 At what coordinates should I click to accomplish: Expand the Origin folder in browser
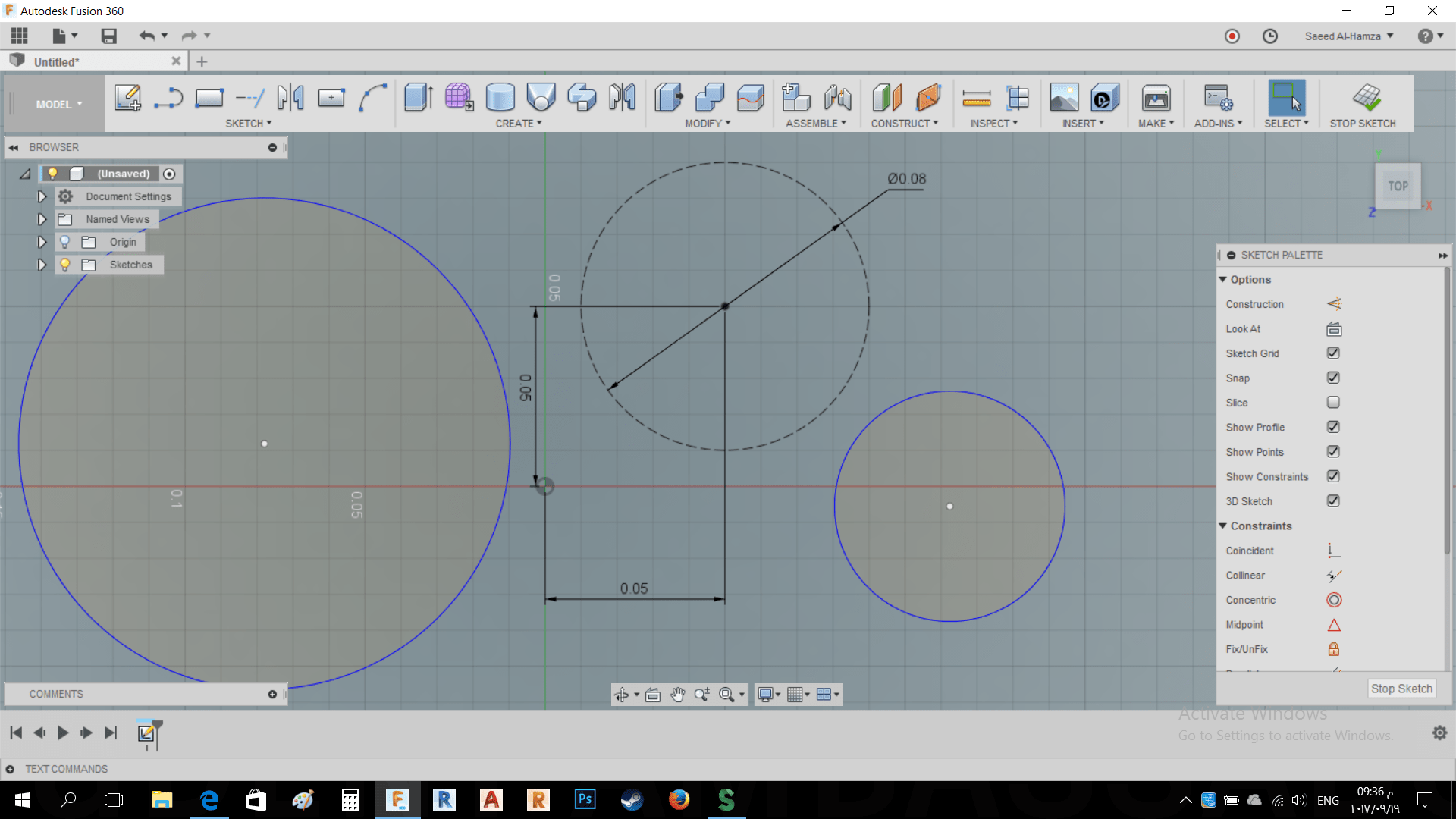click(42, 242)
